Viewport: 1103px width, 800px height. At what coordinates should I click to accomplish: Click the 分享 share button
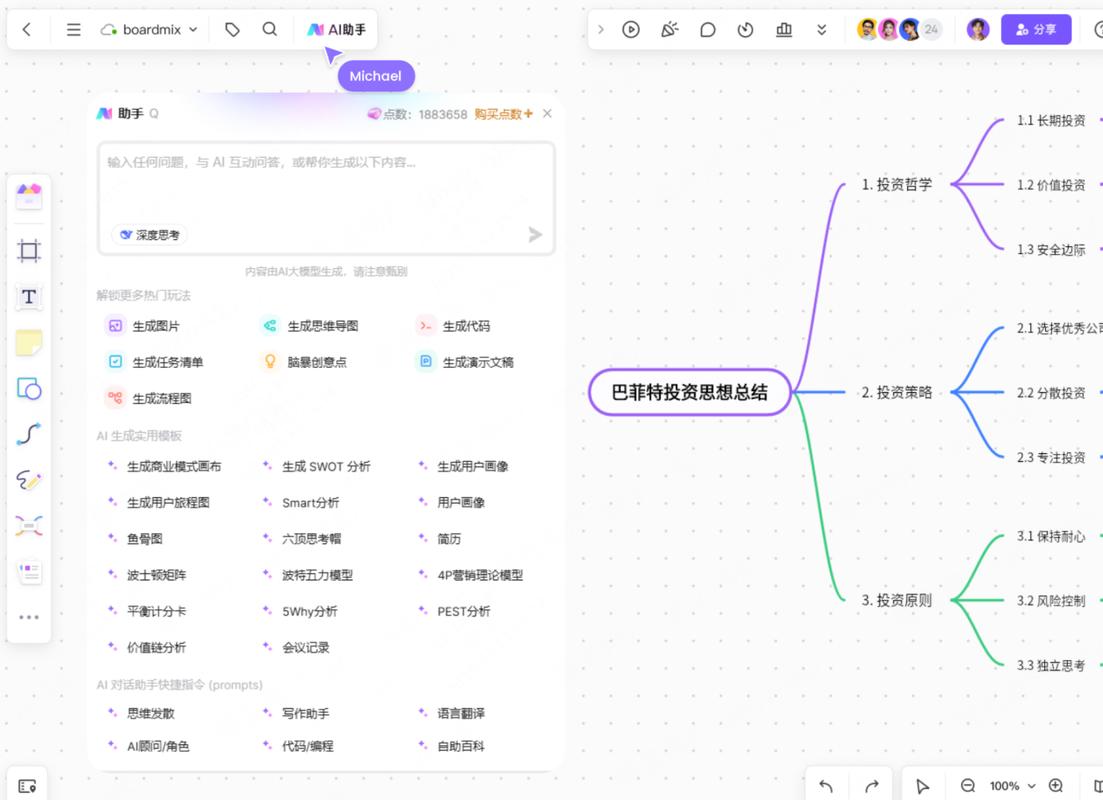pos(1036,30)
